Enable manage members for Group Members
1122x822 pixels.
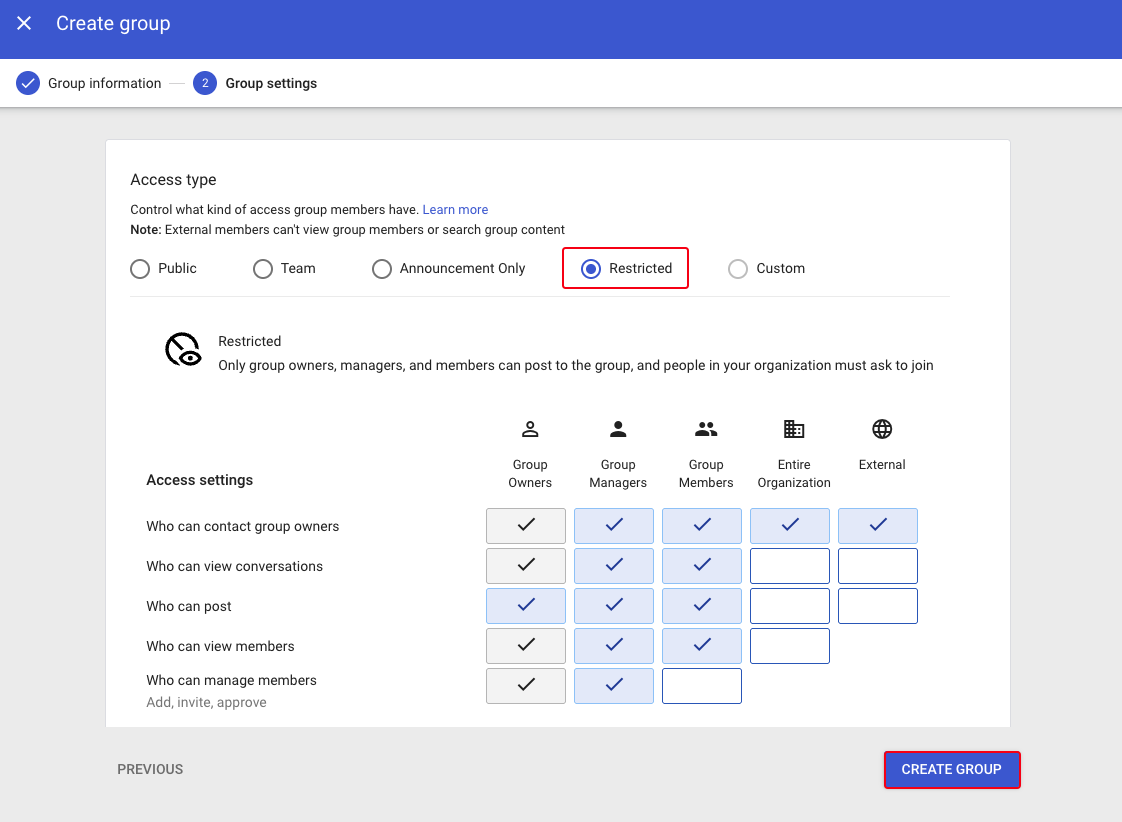[x=702, y=686]
